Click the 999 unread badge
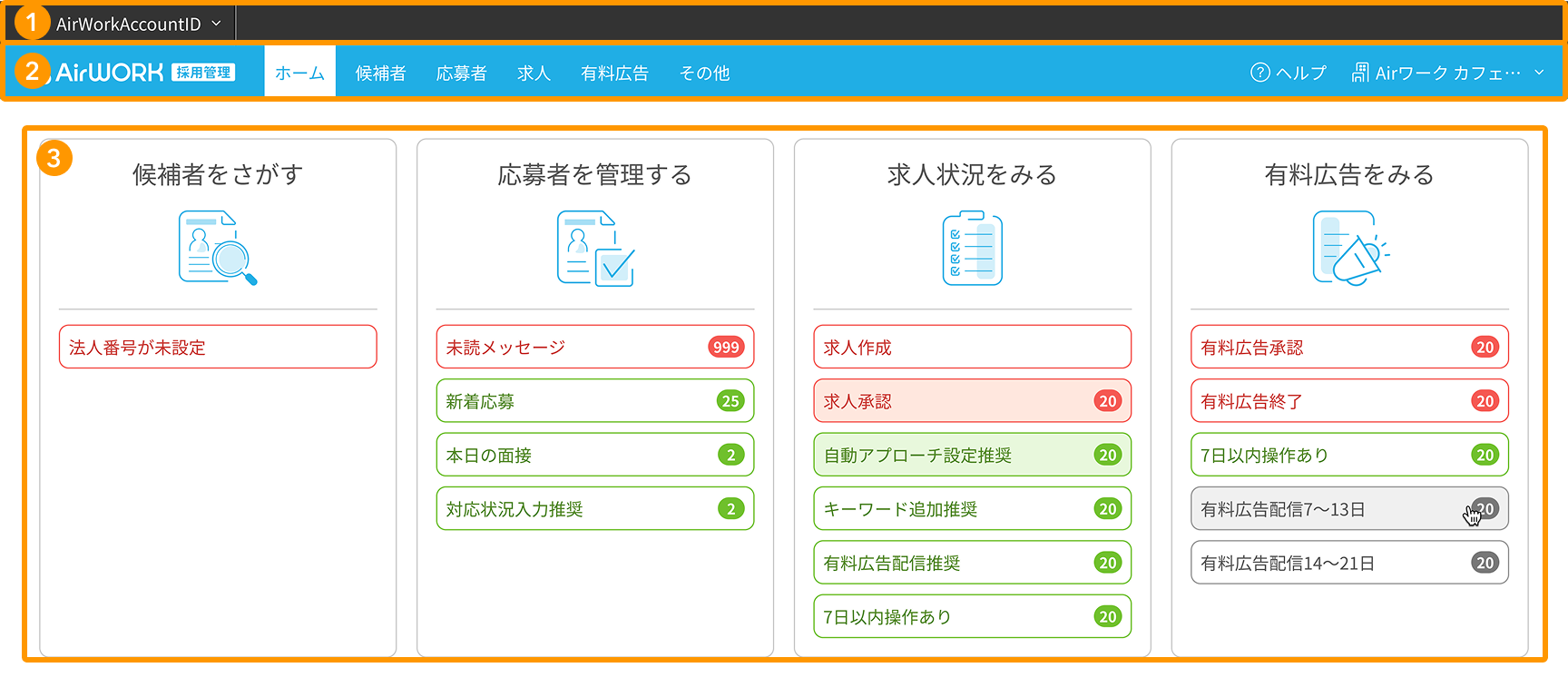Image resolution: width=1568 pixels, height=697 pixels. coord(726,347)
